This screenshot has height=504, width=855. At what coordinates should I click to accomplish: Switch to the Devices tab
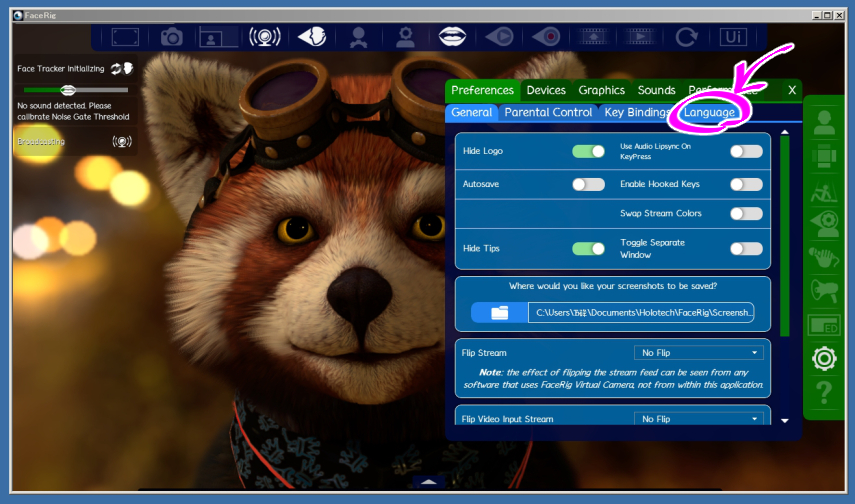point(546,91)
